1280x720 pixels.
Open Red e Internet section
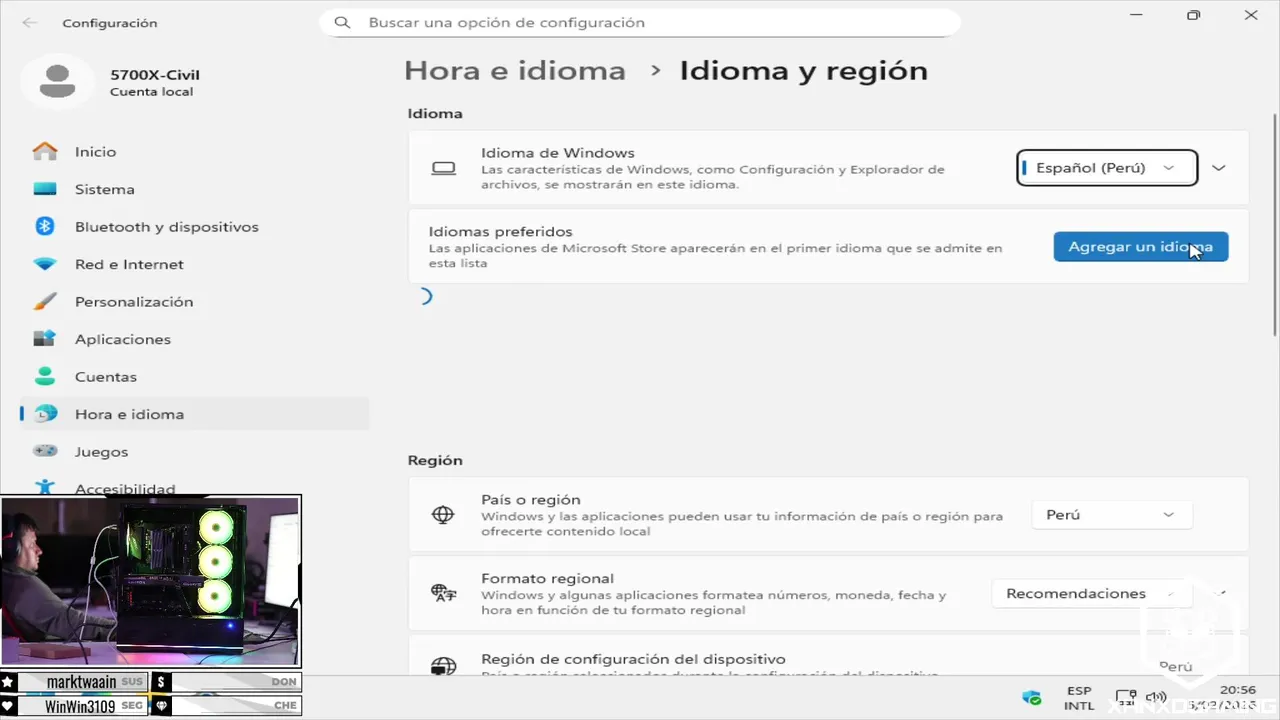194,264
